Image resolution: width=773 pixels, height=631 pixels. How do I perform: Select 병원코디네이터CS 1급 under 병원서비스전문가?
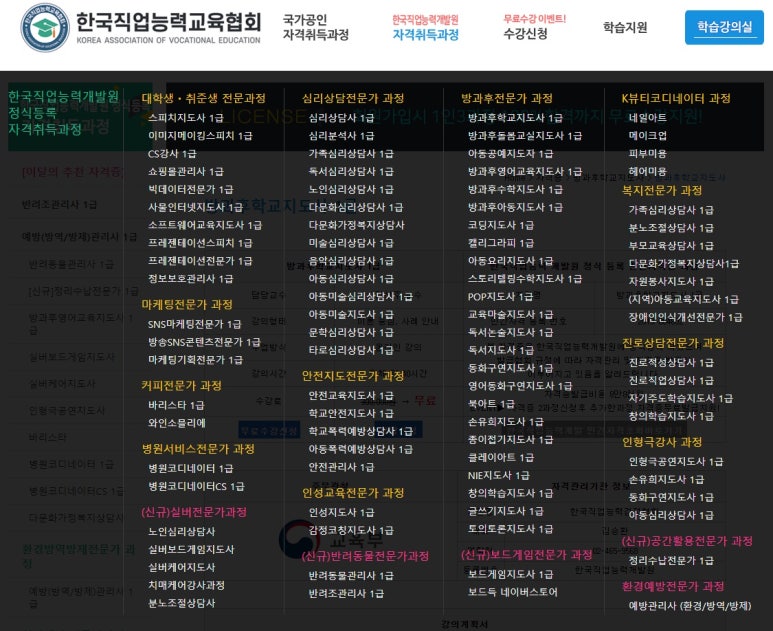196,486
